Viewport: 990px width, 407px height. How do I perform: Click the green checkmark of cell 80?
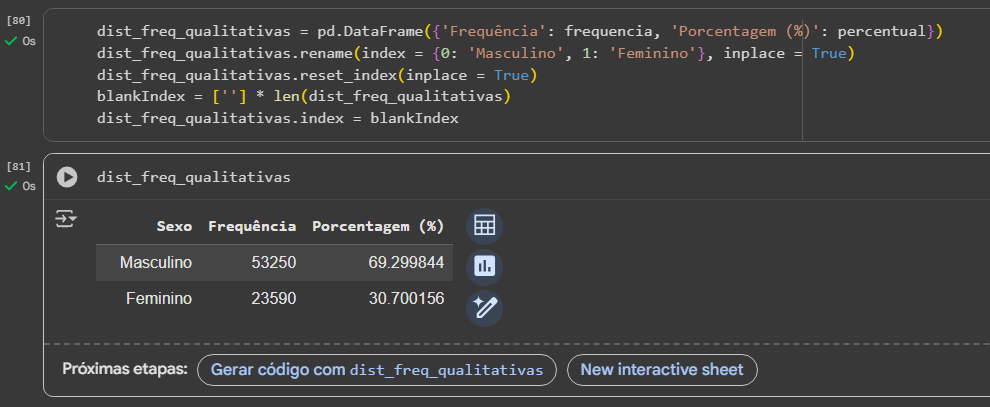pyautogui.click(x=11, y=42)
